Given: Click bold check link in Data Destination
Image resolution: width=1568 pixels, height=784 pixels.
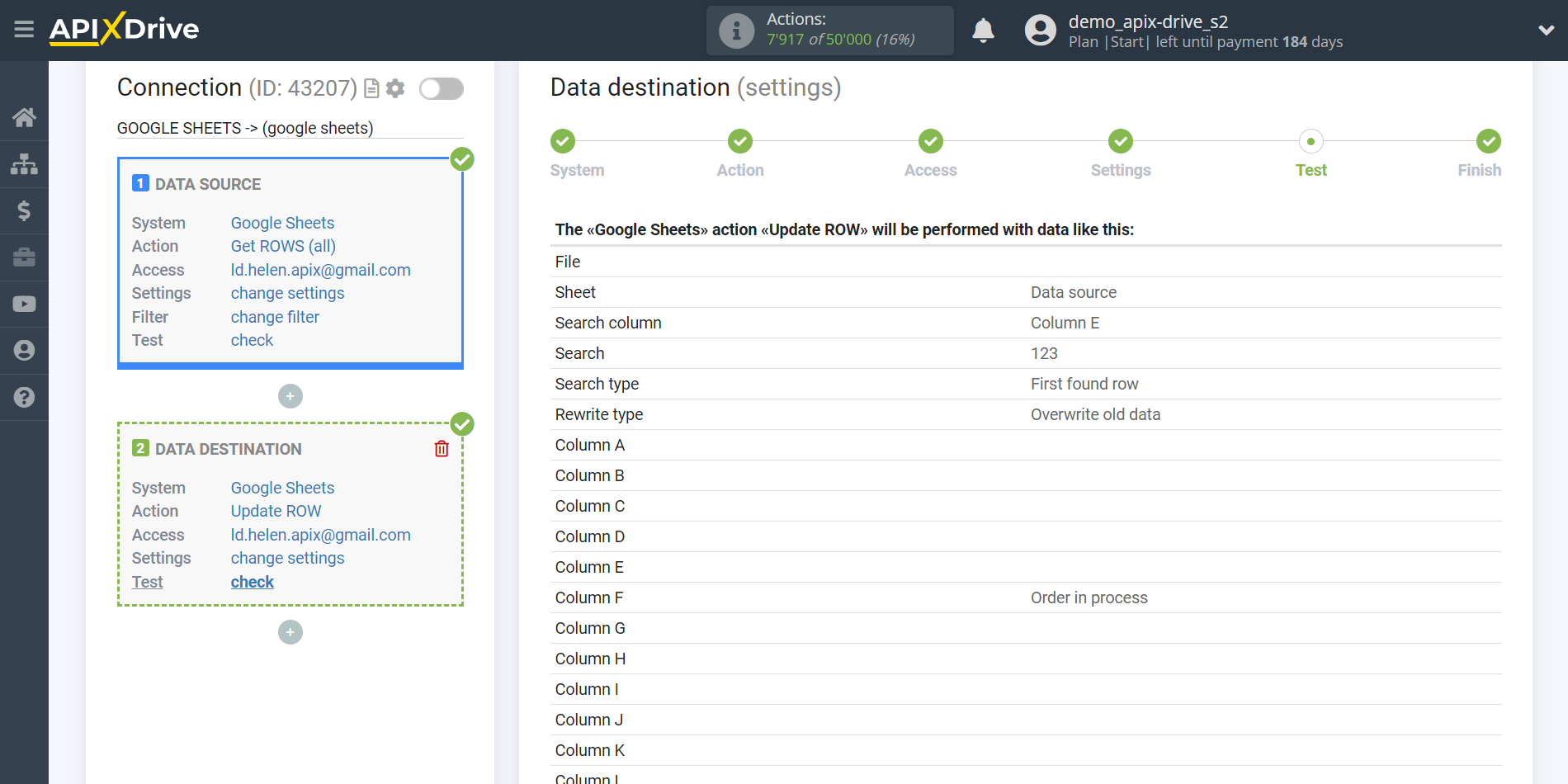Looking at the screenshot, I should [252, 582].
